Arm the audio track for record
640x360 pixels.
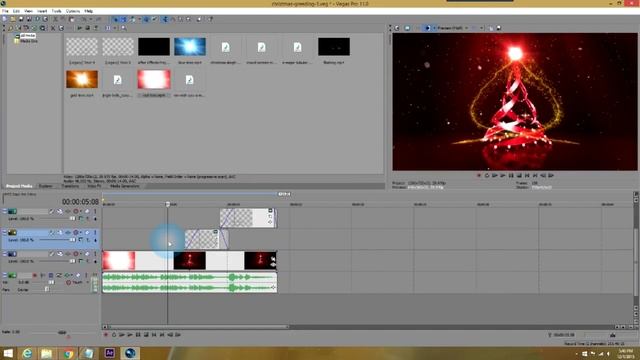coord(35,275)
